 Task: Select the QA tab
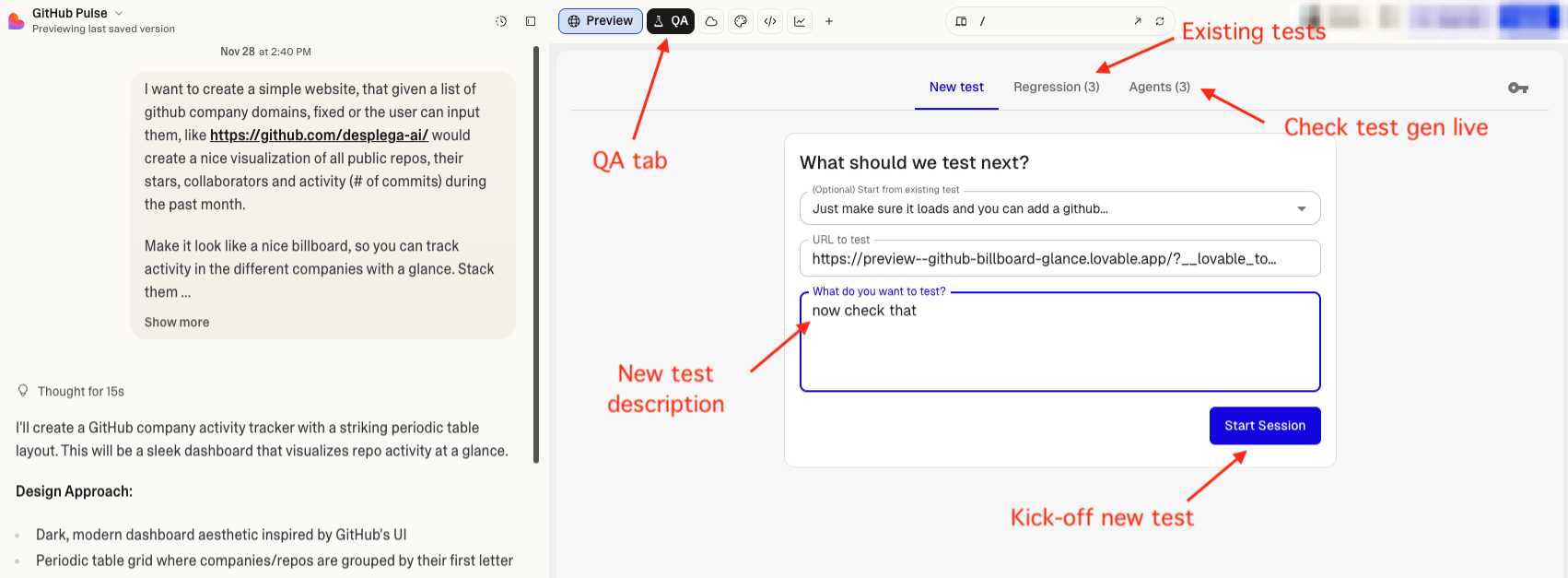671,21
